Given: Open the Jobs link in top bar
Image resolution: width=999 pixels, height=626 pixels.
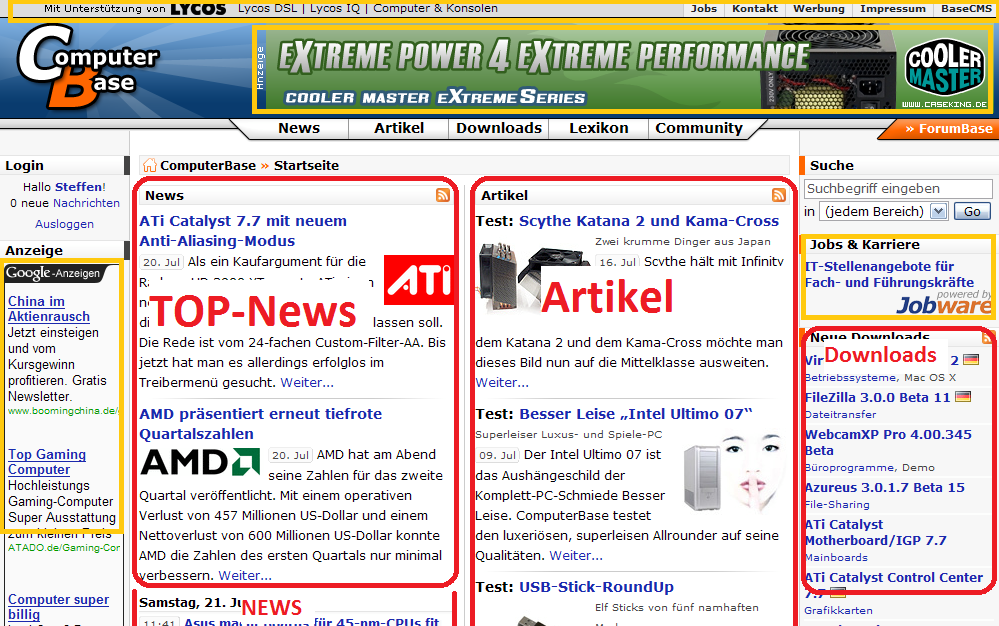Looking at the screenshot, I should pyautogui.click(x=704, y=9).
